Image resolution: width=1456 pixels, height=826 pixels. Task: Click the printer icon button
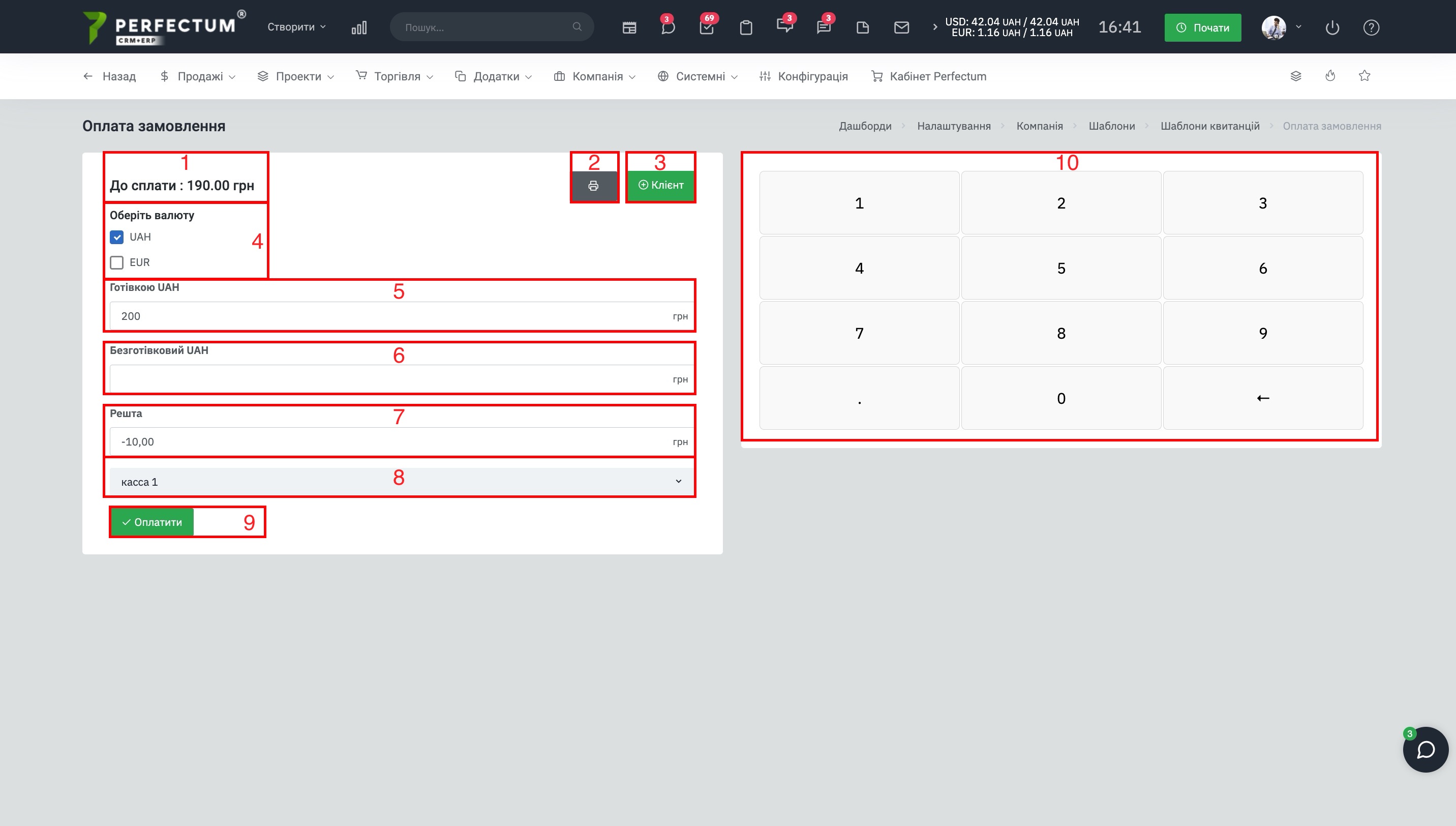(593, 186)
